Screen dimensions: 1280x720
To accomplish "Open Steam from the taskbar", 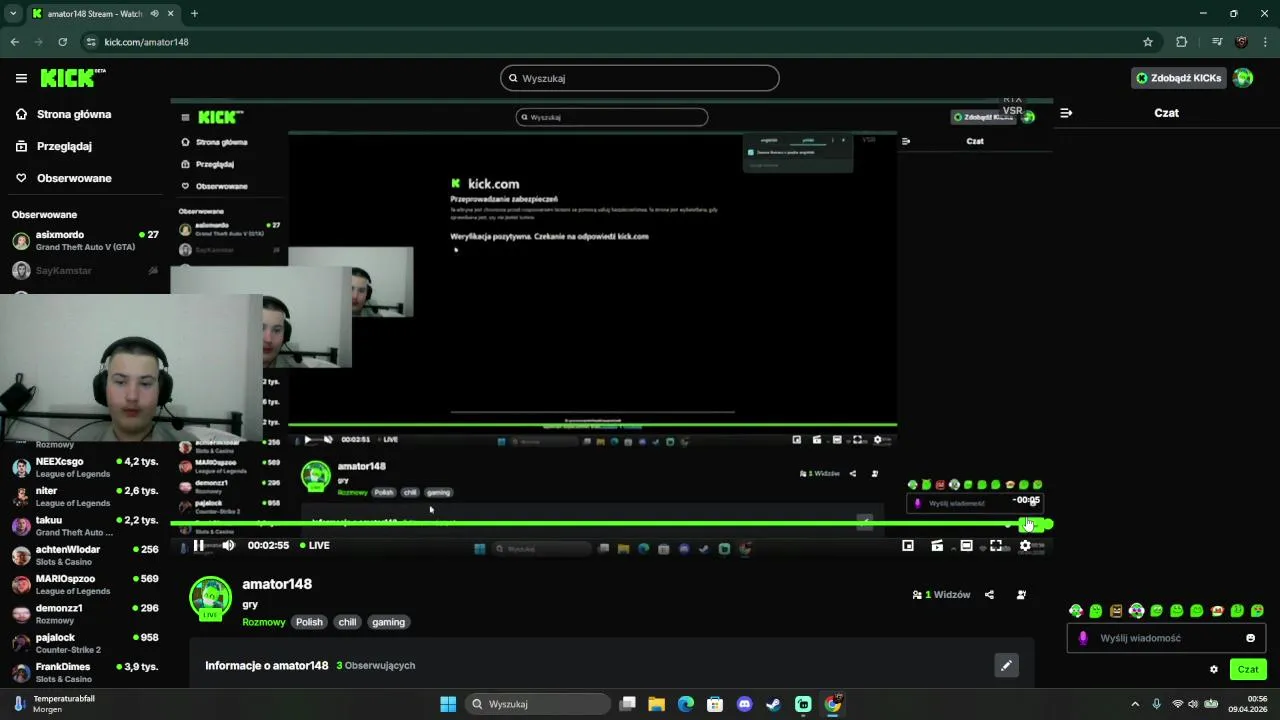I will [773, 704].
